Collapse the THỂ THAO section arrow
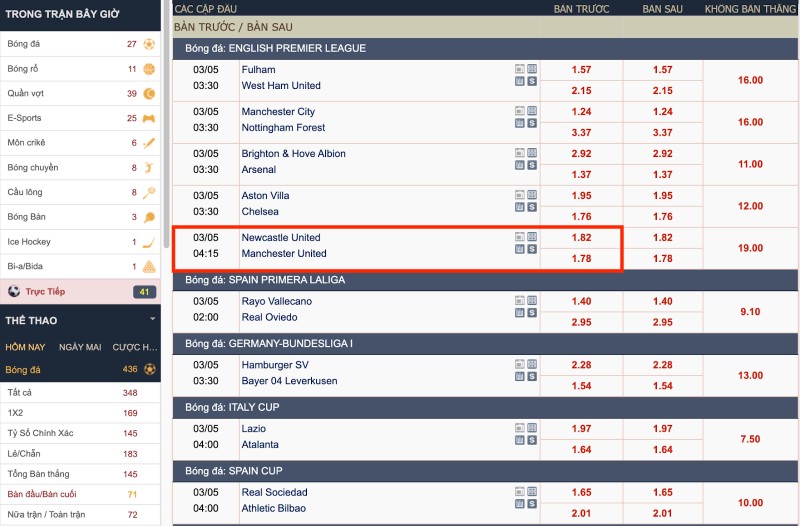This screenshot has width=800, height=526. tap(152, 320)
